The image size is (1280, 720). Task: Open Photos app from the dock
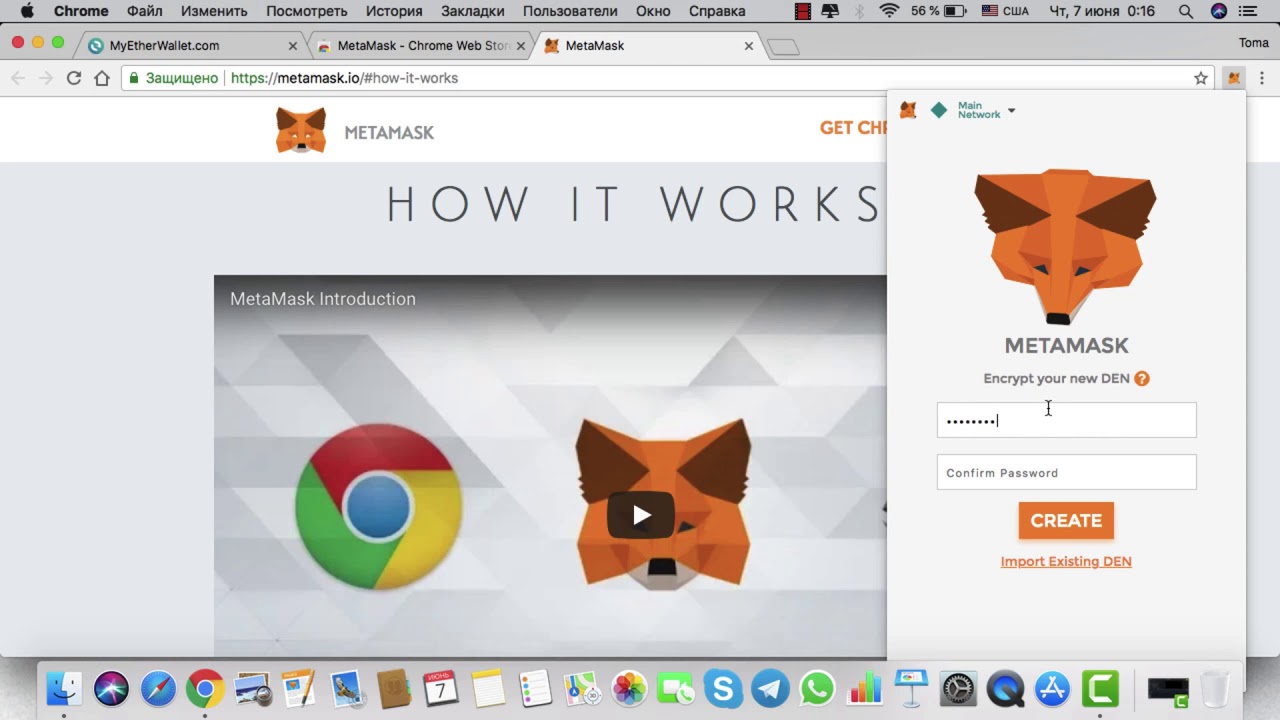(629, 689)
